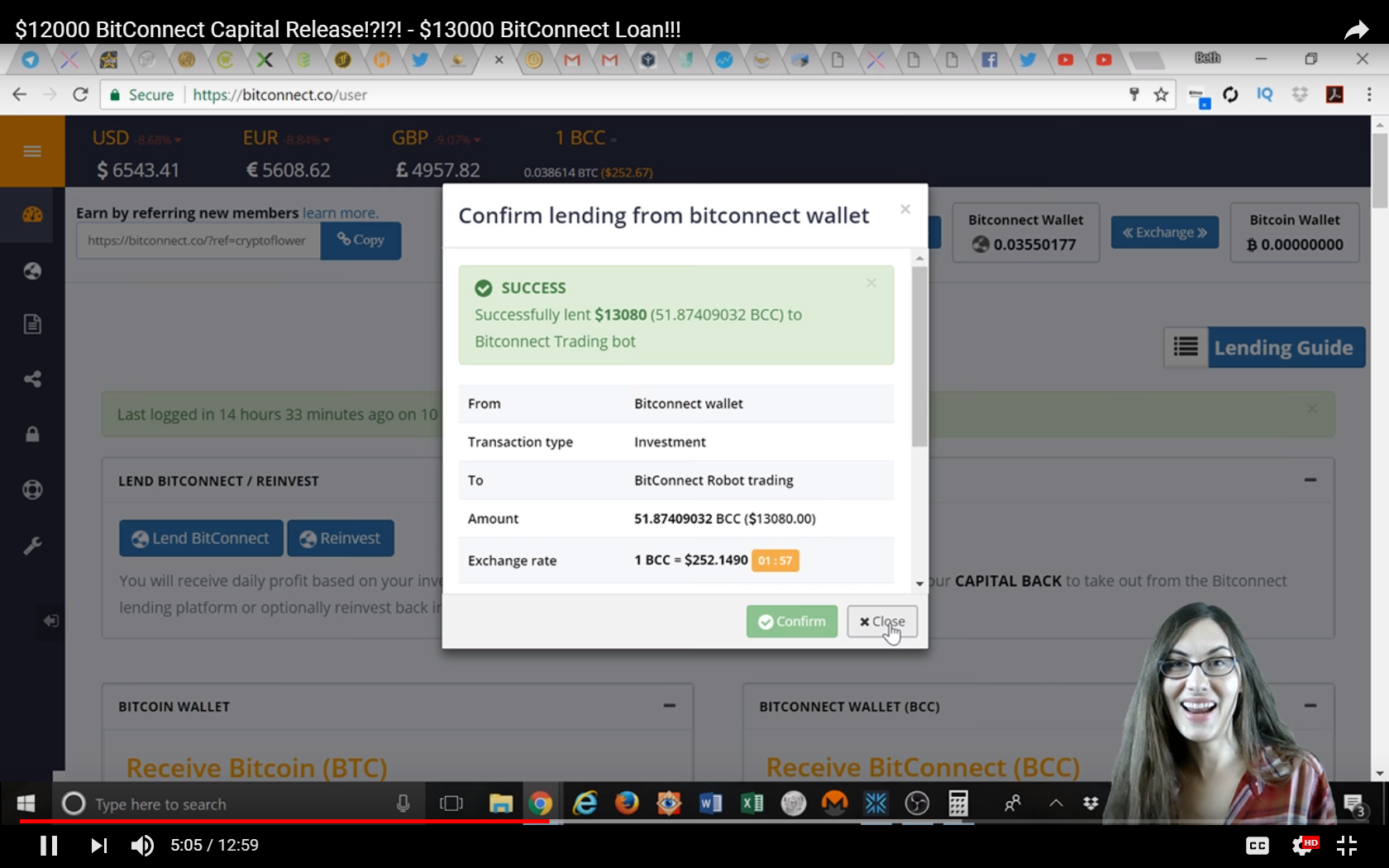Viewport: 1389px width, 868px height.
Task: Click the Lending Guide list icon
Action: point(1186,347)
